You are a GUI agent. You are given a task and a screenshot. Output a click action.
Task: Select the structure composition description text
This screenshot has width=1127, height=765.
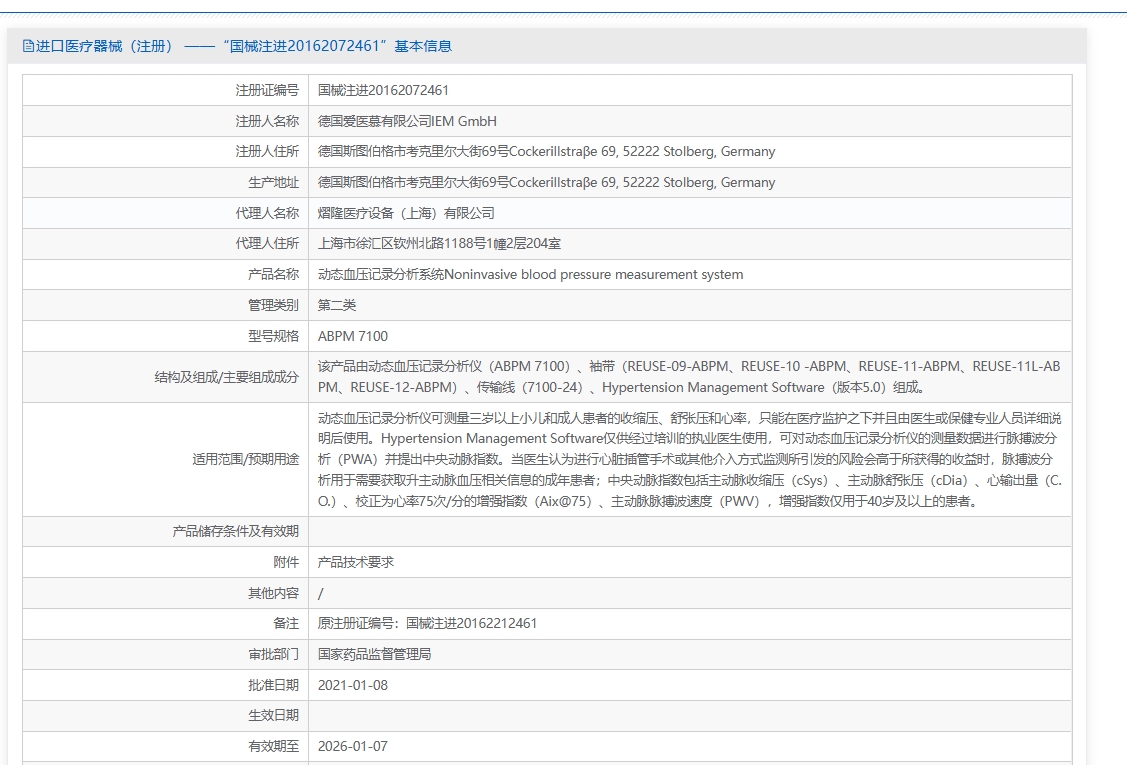click(x=689, y=377)
